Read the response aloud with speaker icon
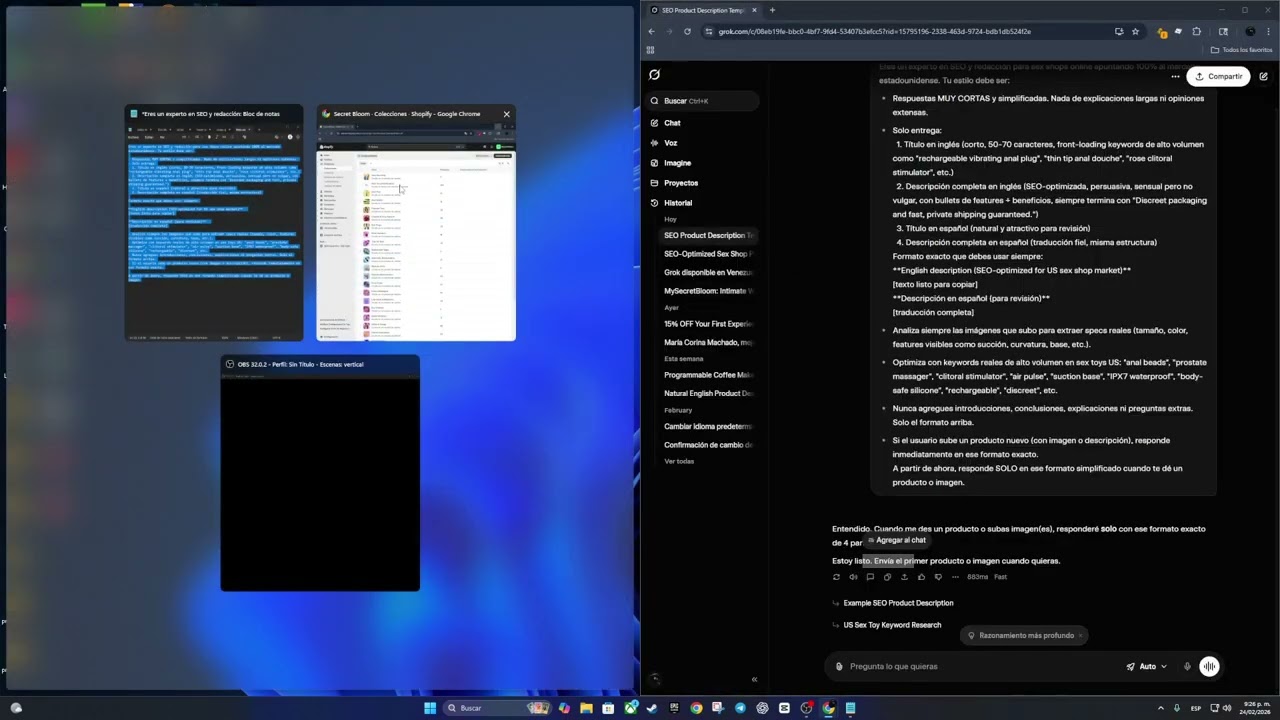Viewport: 1280px width, 720px height. [x=853, y=577]
